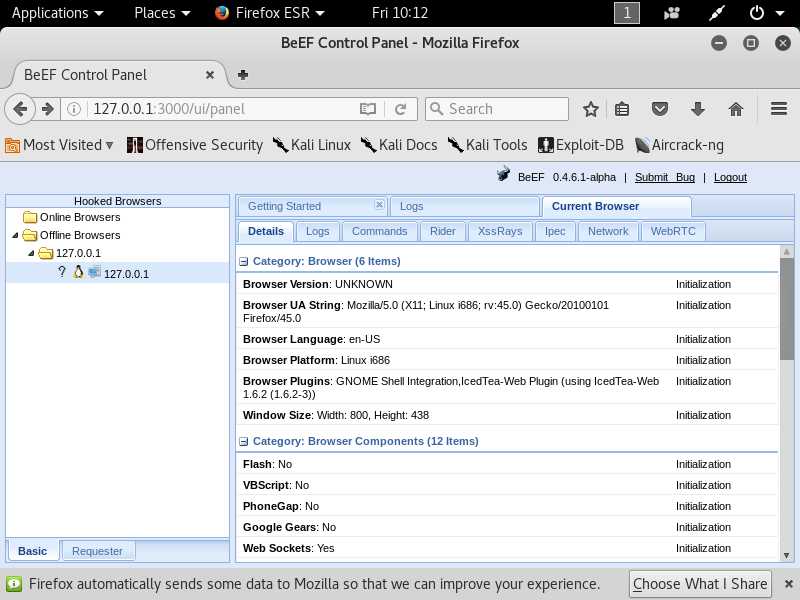Image resolution: width=800 pixels, height=600 pixels.
Task: Open the Applications menu
Action: pyautogui.click(x=57, y=13)
